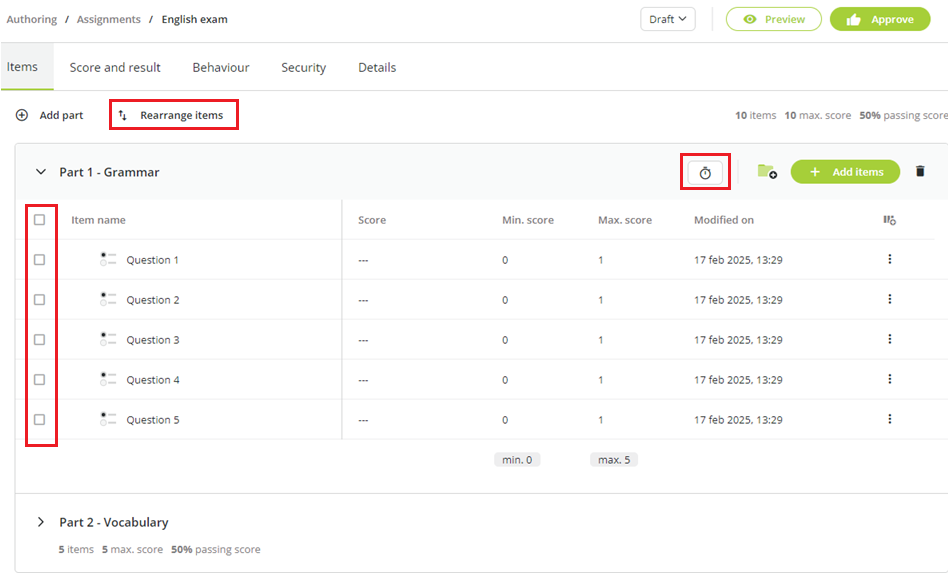Click the Preview button
This screenshot has height=575, width=948.
click(x=773, y=19)
